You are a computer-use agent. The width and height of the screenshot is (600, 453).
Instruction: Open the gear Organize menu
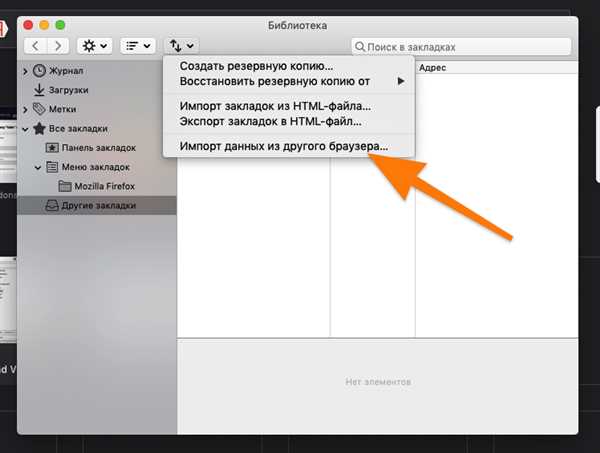pos(95,46)
